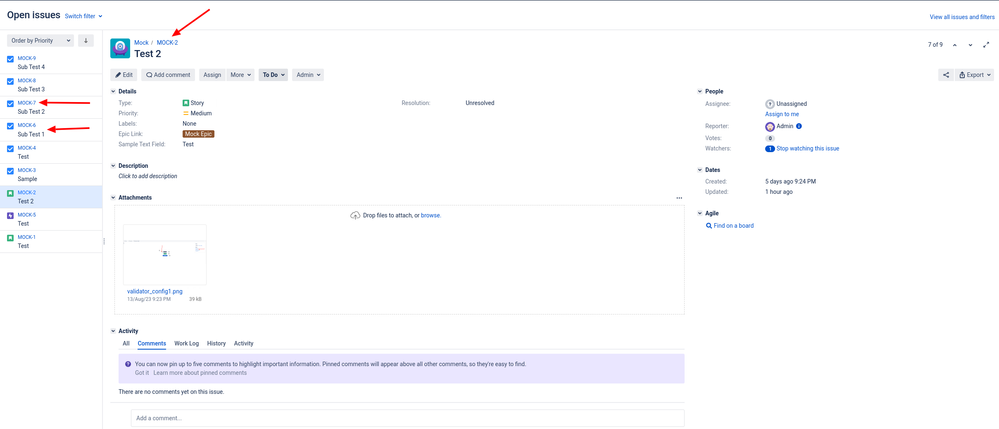The width and height of the screenshot is (999, 429).
Task: Open the Order by Priority dropdown
Action: [x=40, y=40]
